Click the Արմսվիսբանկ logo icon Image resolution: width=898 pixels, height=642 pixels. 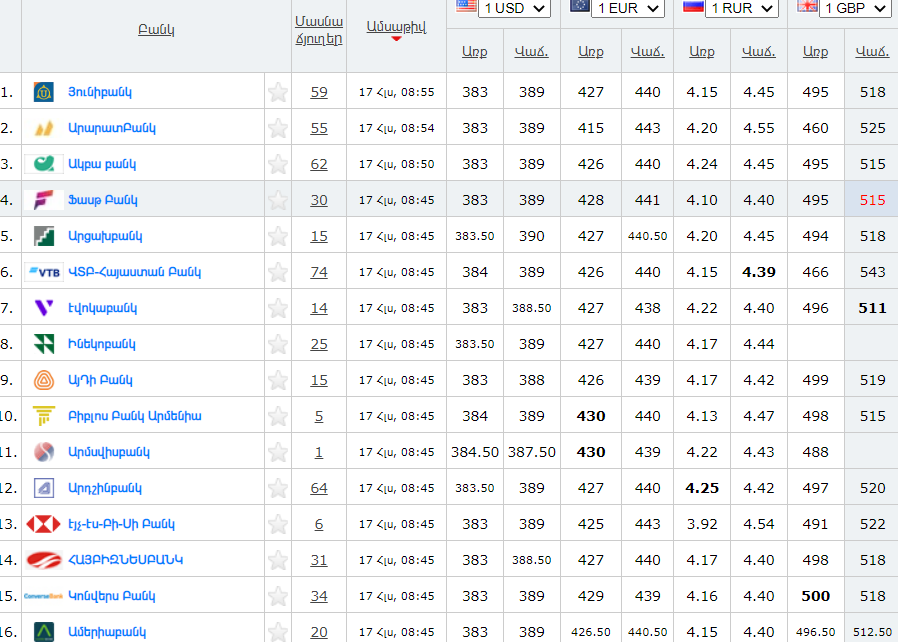pos(44,452)
